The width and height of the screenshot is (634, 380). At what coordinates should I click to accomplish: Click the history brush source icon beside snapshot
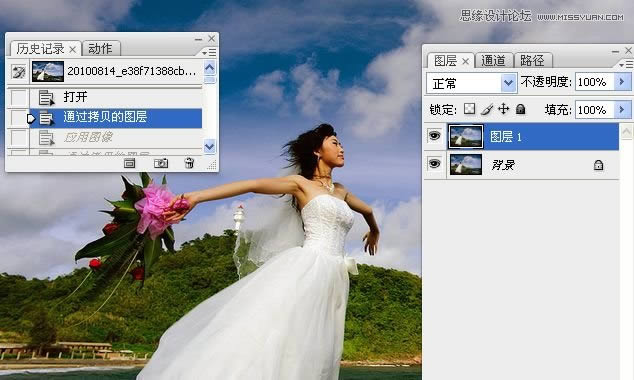pos(19,72)
